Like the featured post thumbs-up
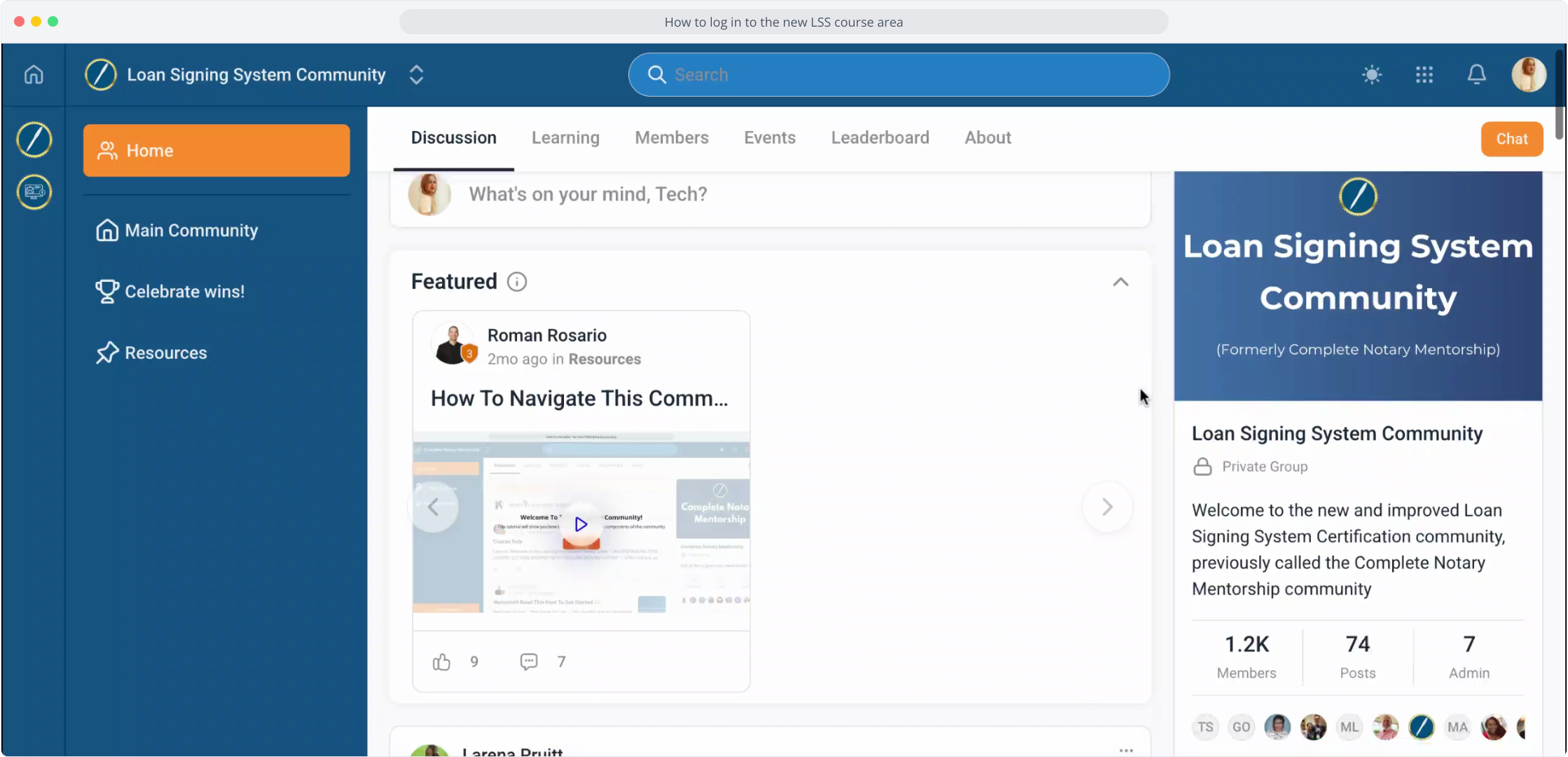 [x=441, y=662]
